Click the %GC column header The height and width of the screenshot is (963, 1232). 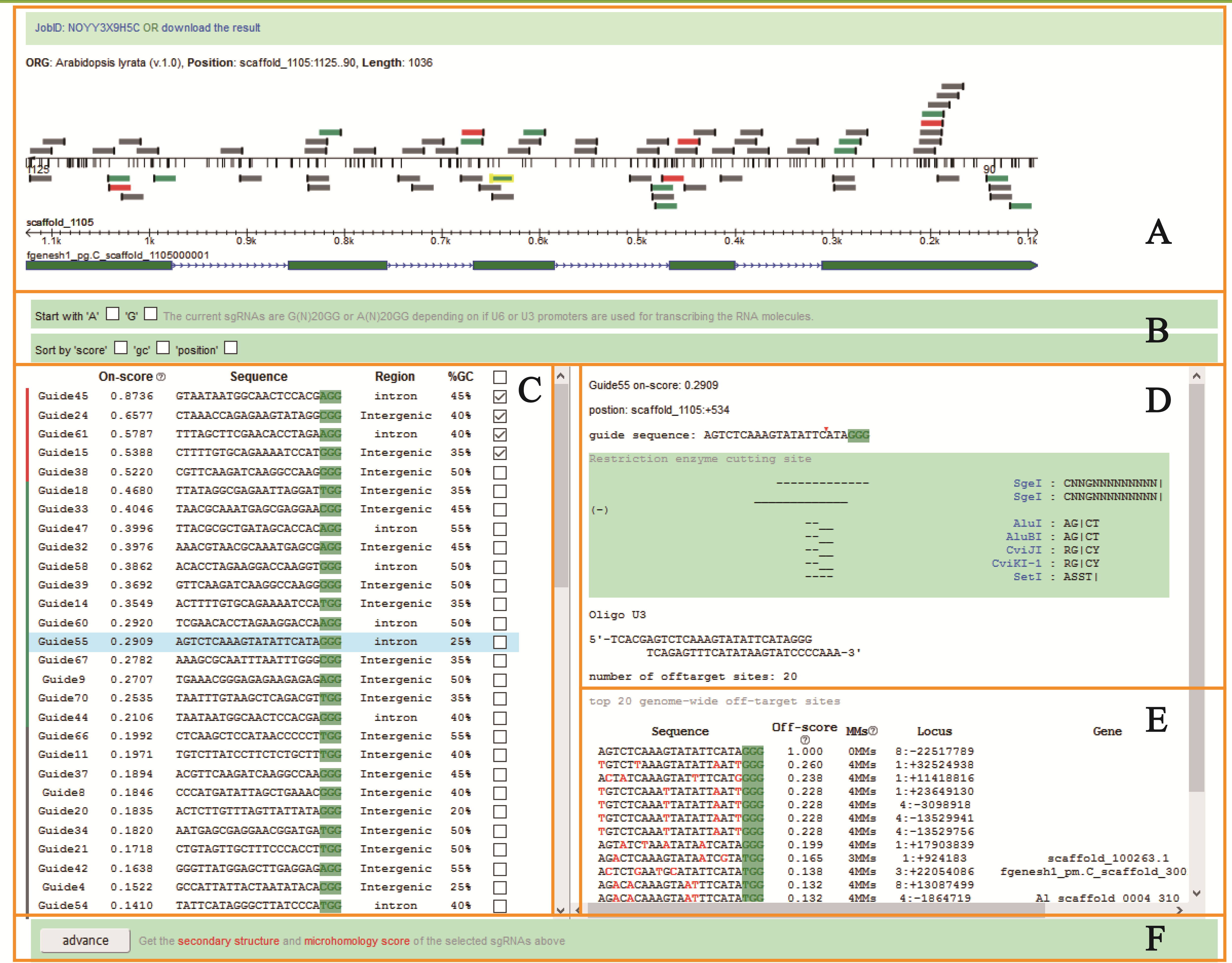click(x=460, y=377)
